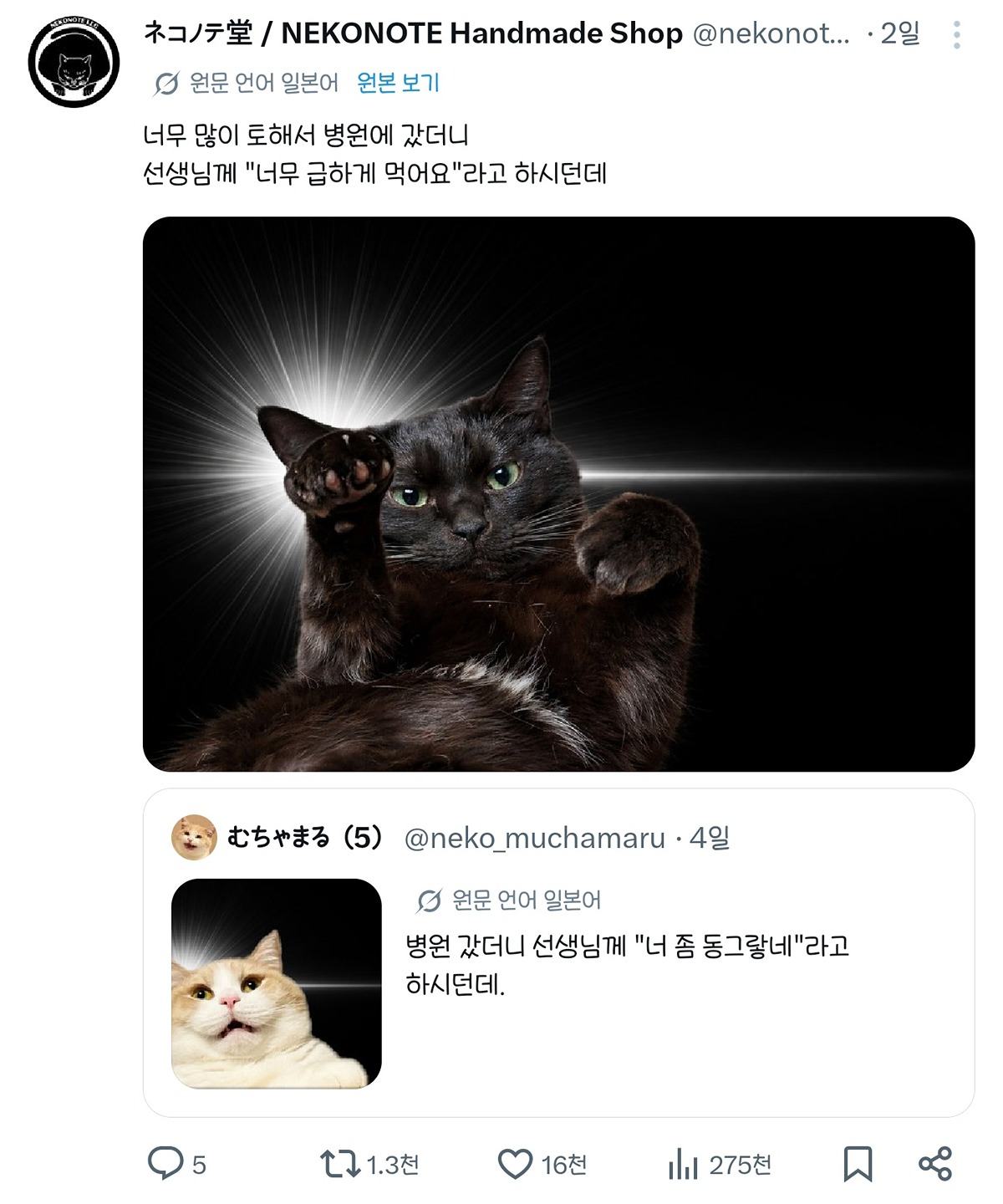Open the @nekonot... account handle

pos(771,33)
